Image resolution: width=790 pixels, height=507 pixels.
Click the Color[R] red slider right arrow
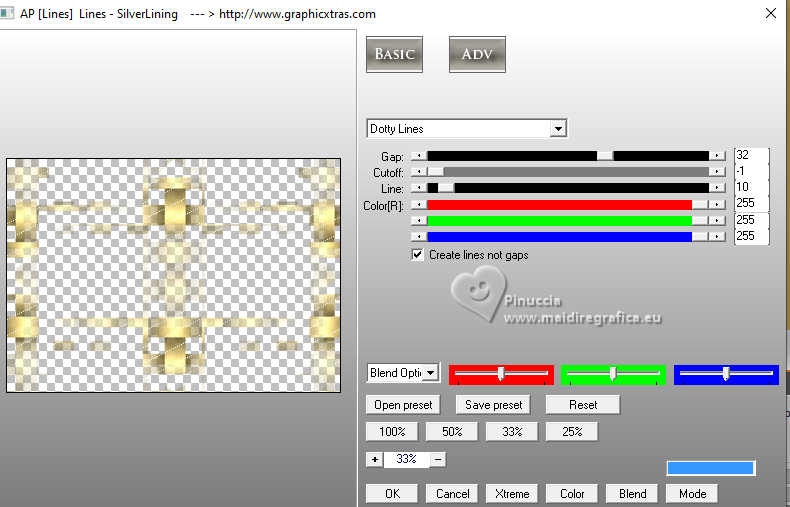716,205
